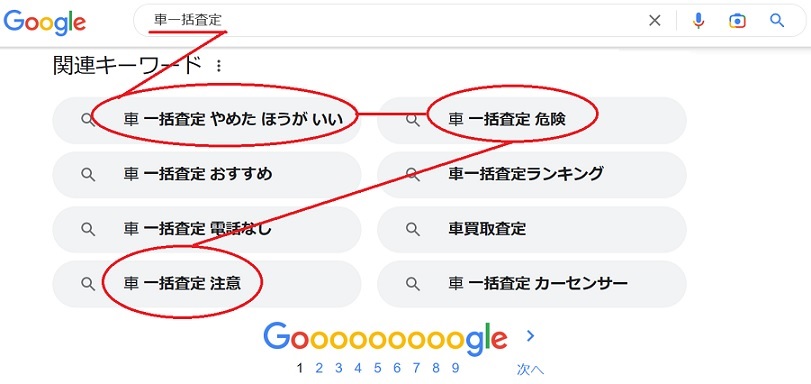Click the magnifier icon beside 車 一括査定 おすすめ

pos(88,174)
